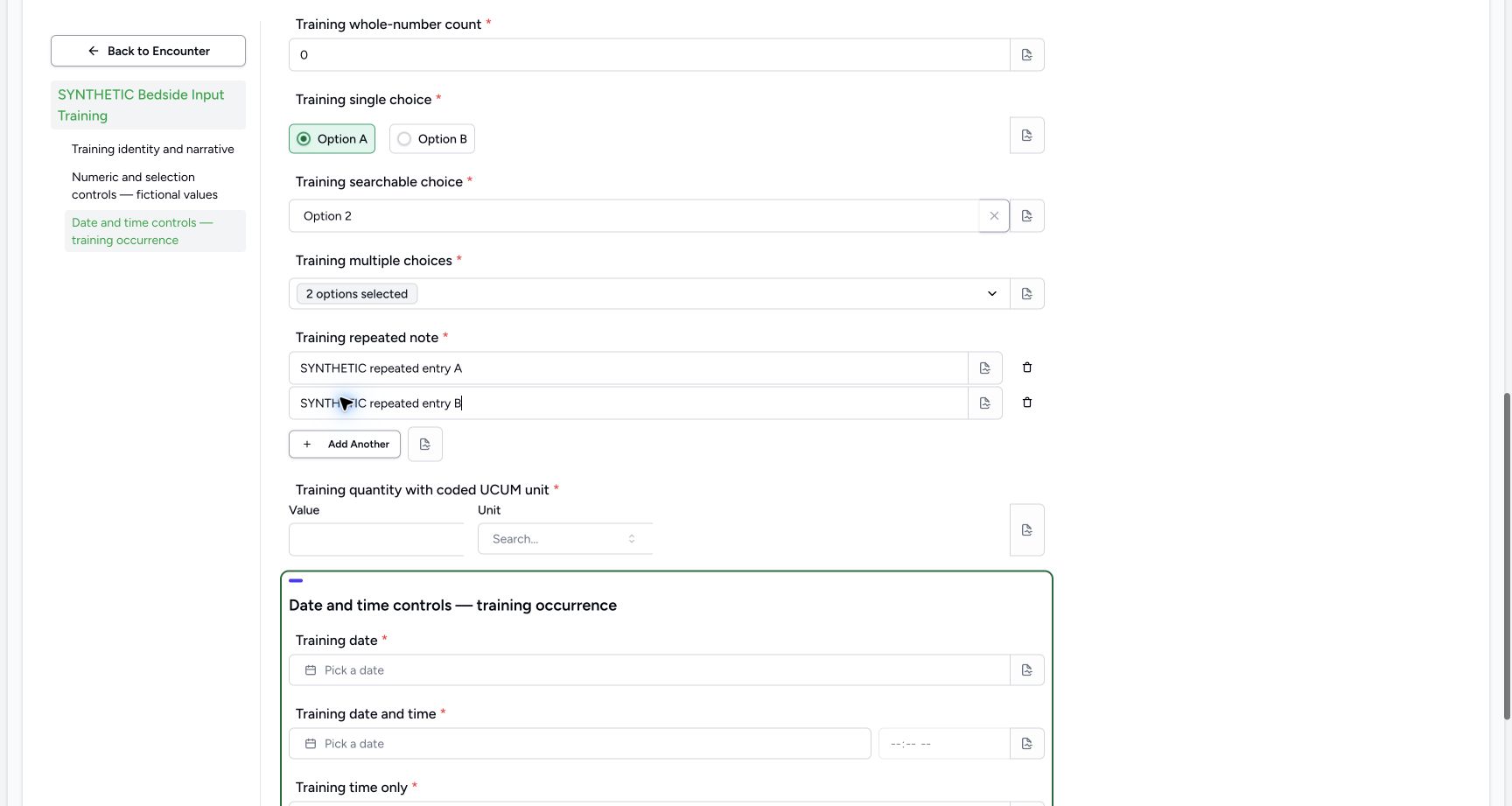Click calendar icon in Training date and time field

tap(311, 744)
